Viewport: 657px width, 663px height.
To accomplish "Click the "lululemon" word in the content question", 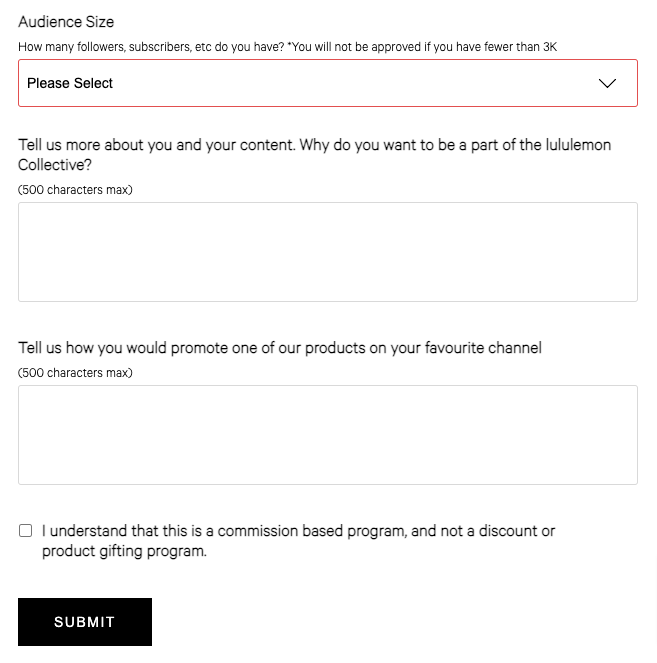I will tap(576, 145).
